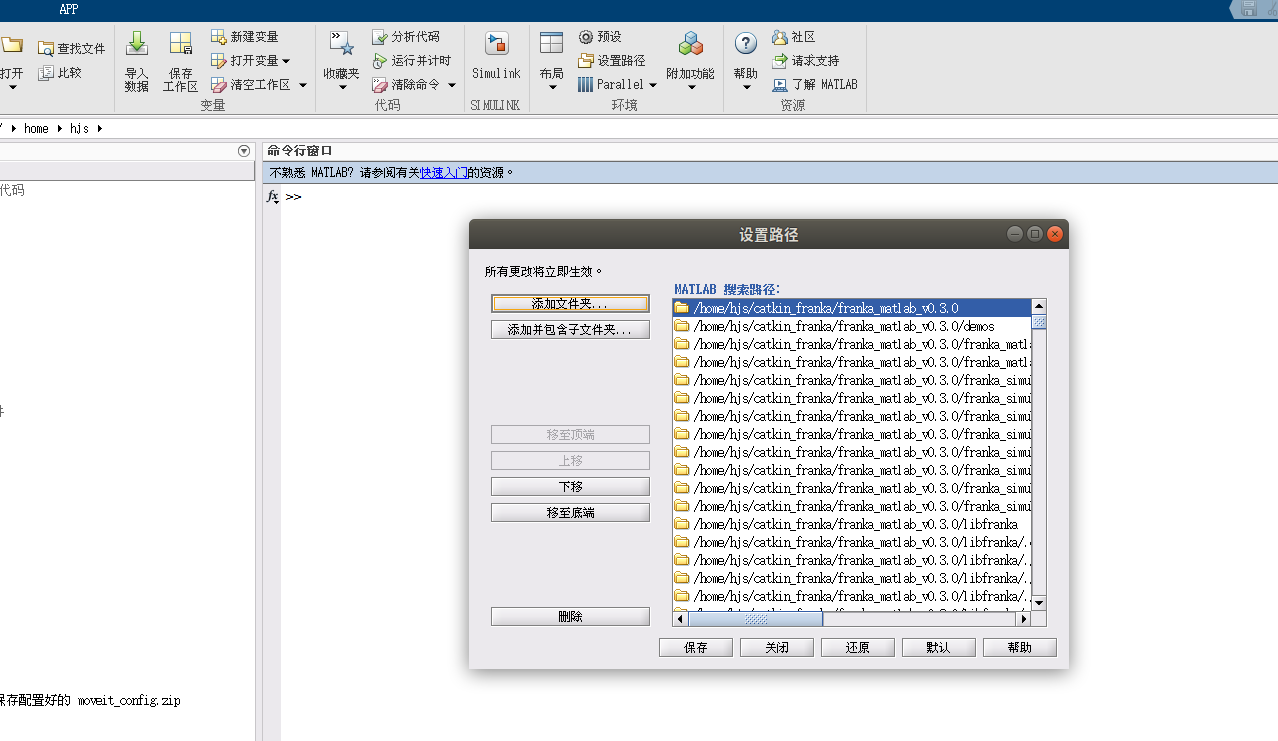
Task: Click Import Data (导入数据) icon
Action: (137, 44)
